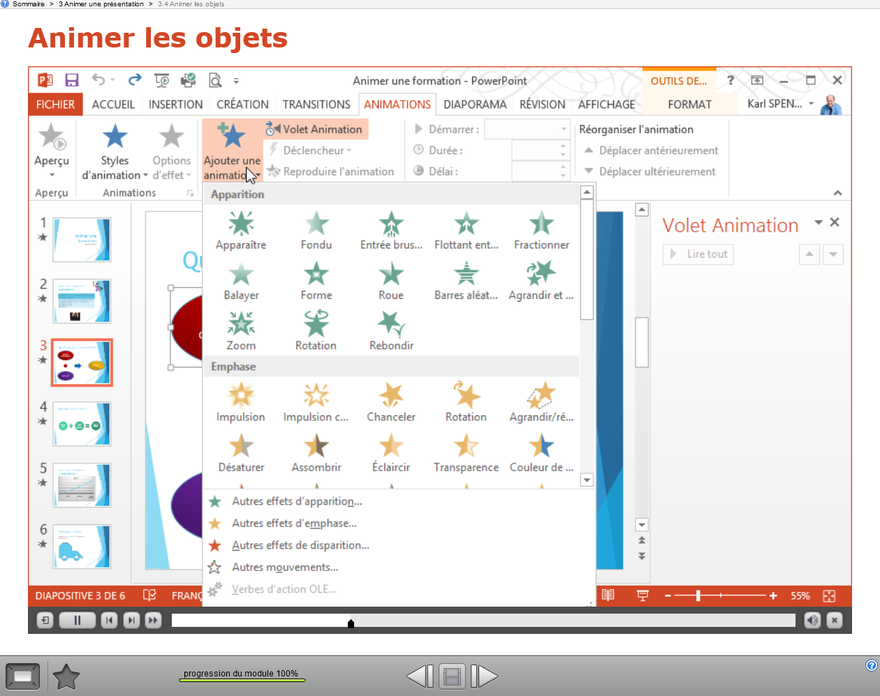Open Autres effets d'apparition...
Screen dimensions: 880x696
pos(296,501)
